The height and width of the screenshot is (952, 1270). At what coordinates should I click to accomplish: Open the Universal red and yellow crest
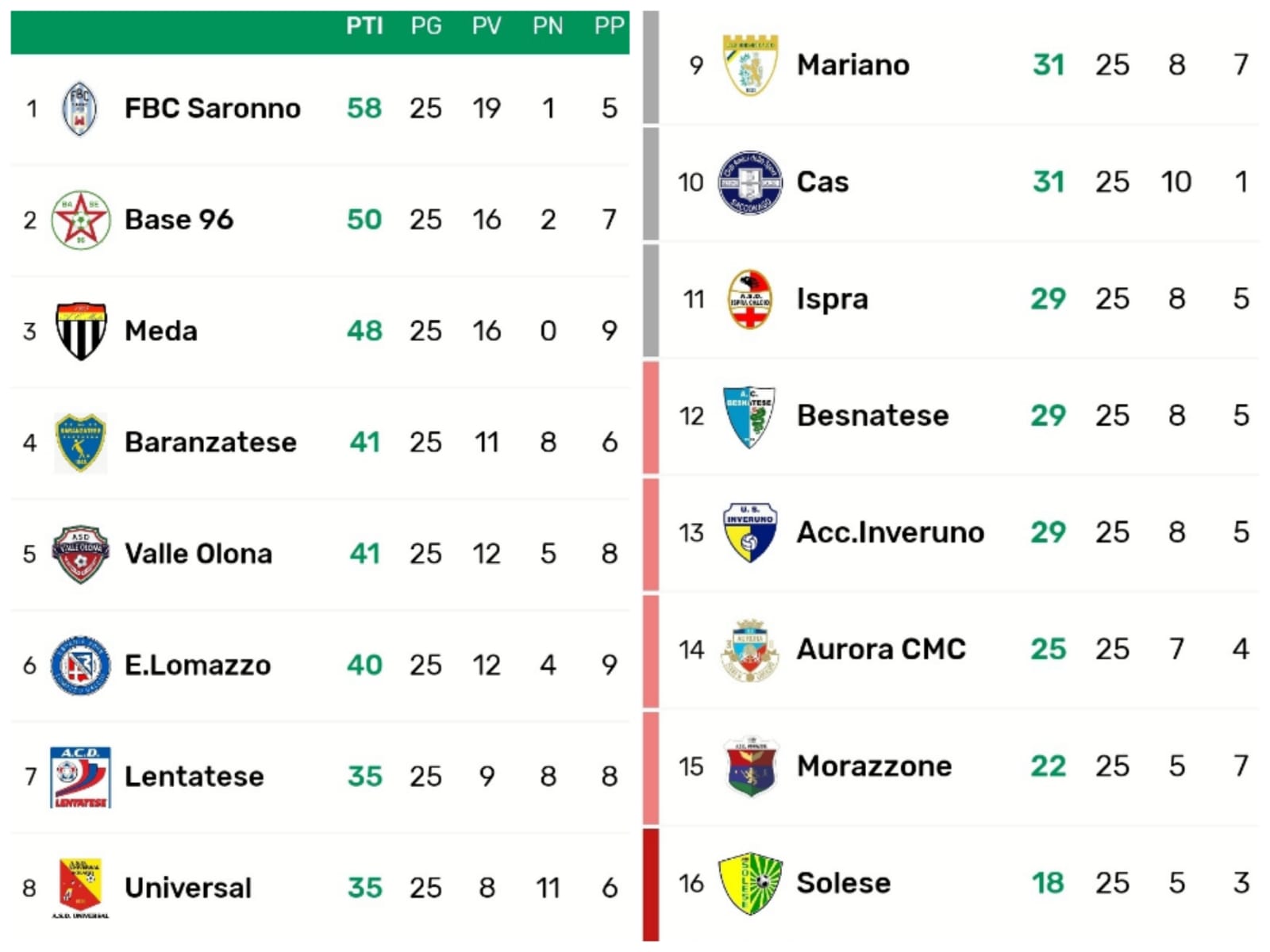[x=80, y=887]
